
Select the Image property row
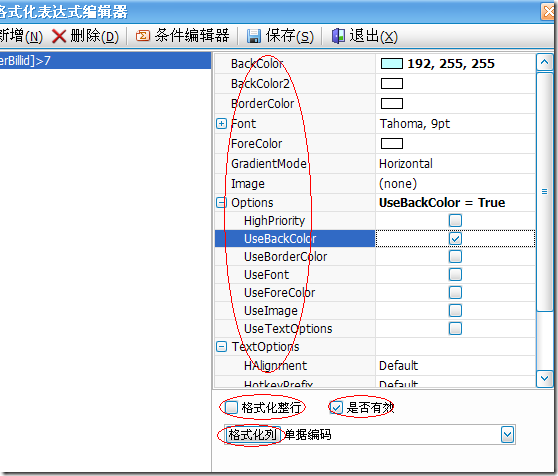pos(375,184)
